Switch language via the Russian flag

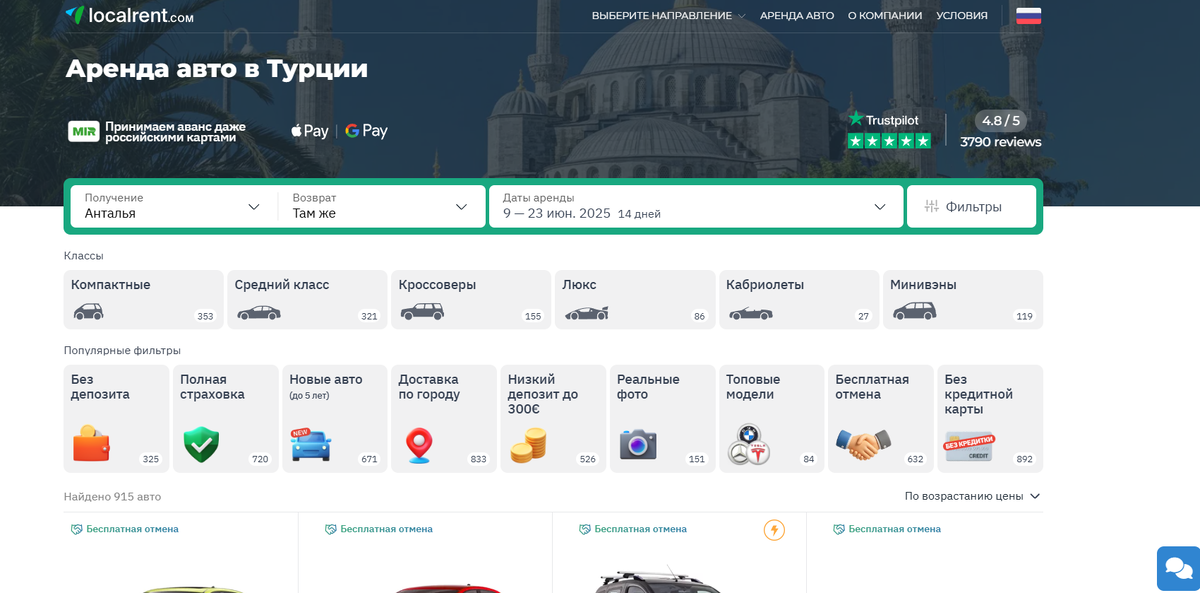click(x=1028, y=15)
